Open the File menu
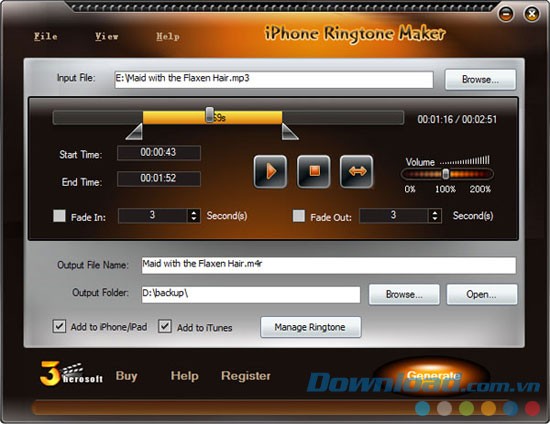This screenshot has height=424, width=550. [46, 36]
